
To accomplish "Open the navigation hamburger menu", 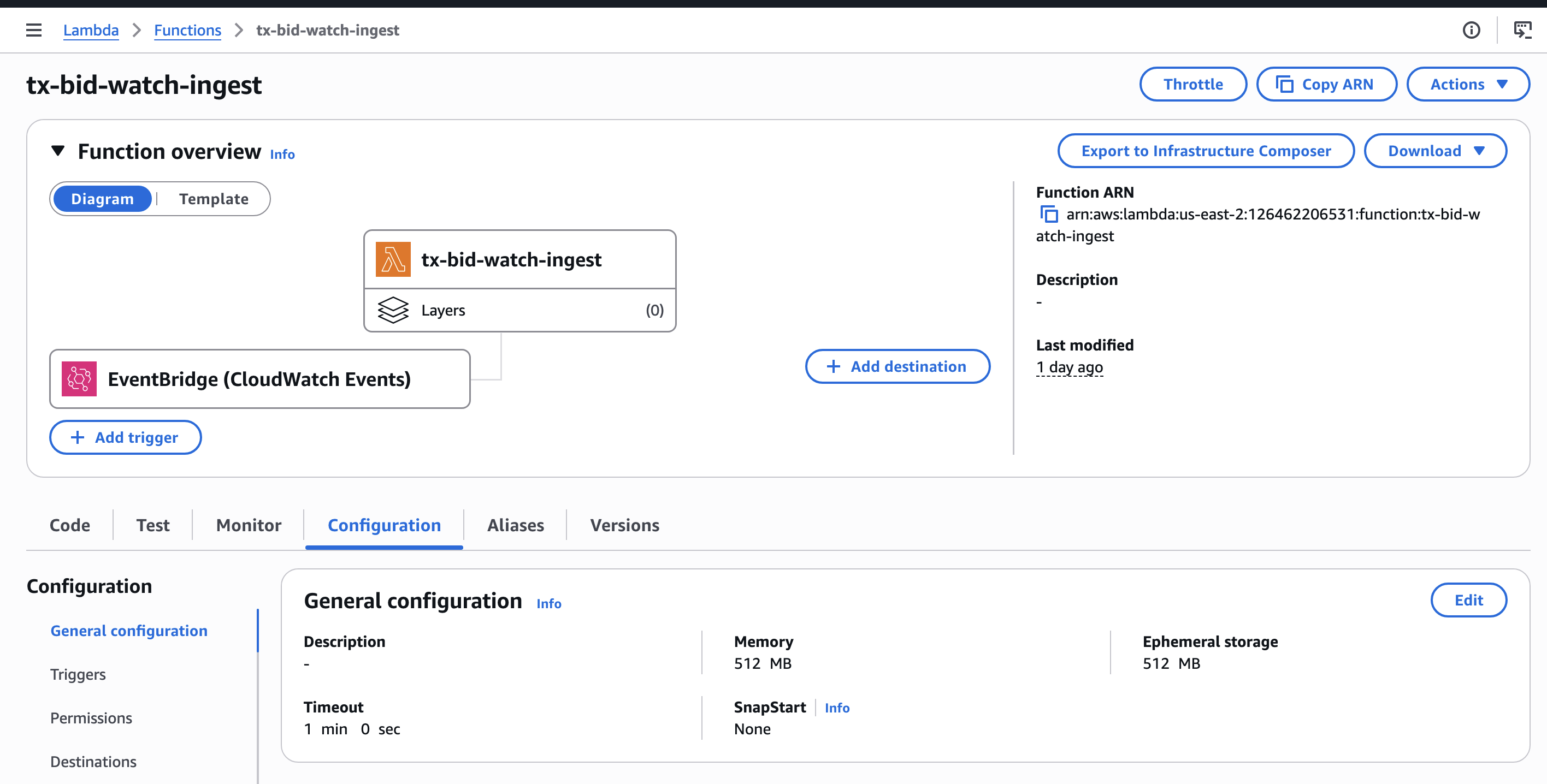I will point(33,29).
